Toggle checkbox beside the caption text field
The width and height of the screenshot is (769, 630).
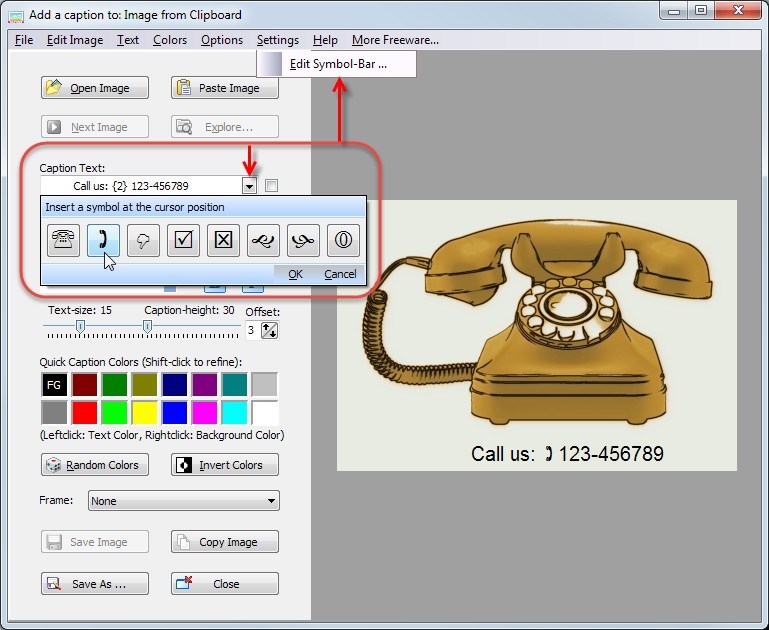pyautogui.click(x=272, y=185)
